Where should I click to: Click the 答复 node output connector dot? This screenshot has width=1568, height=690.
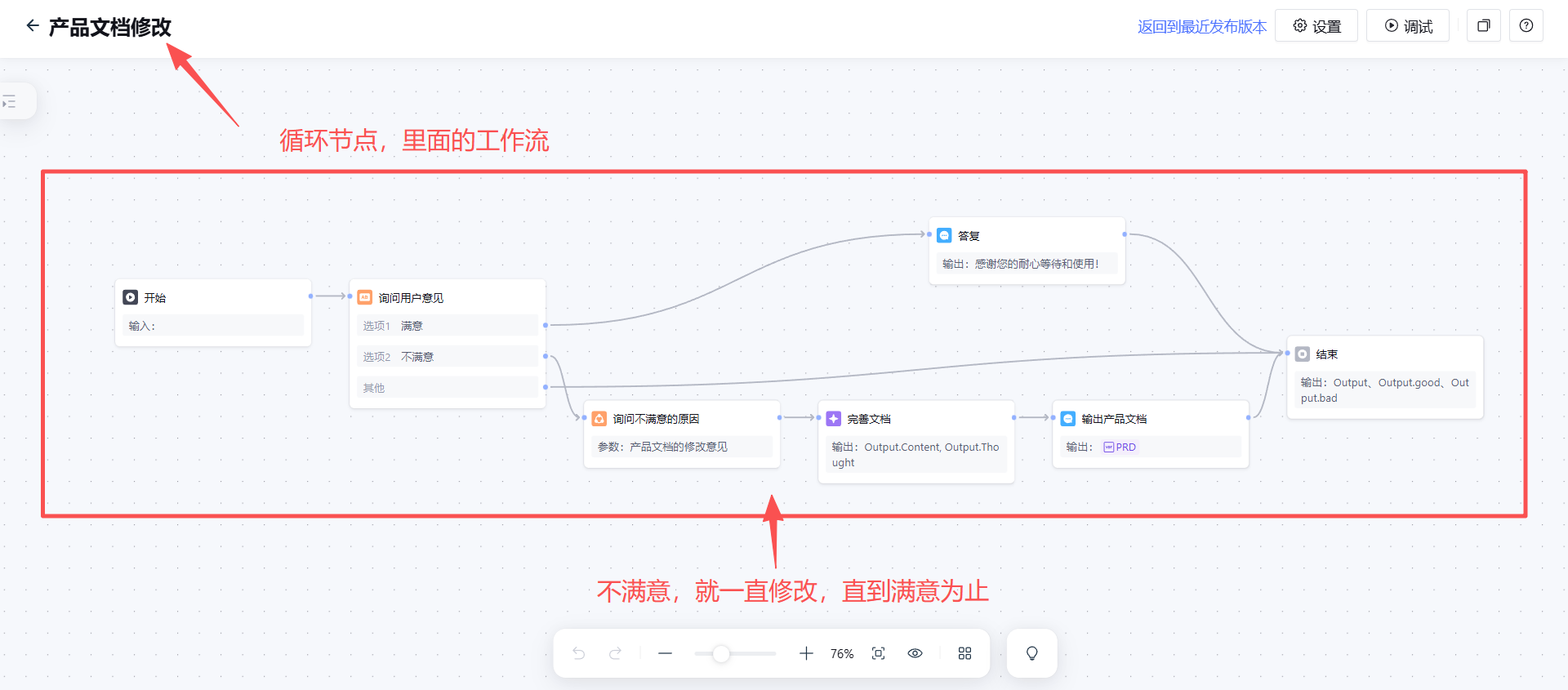[x=1125, y=234]
